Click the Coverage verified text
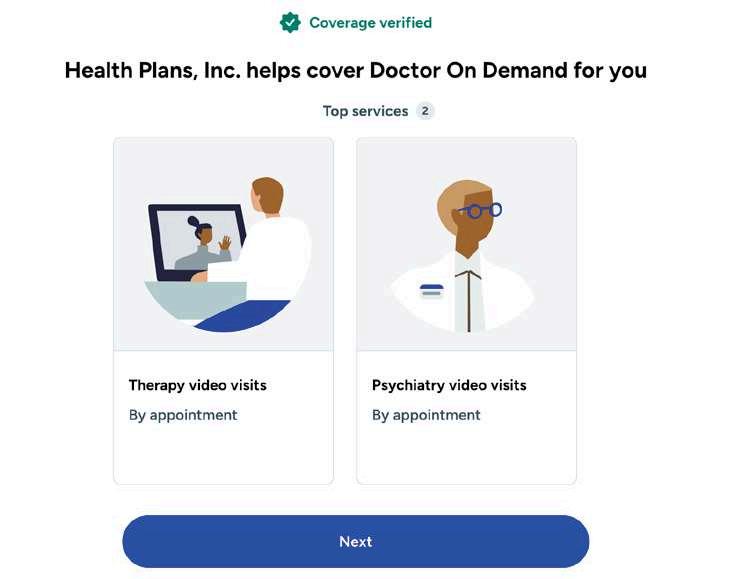743x579 pixels. [x=371, y=23]
